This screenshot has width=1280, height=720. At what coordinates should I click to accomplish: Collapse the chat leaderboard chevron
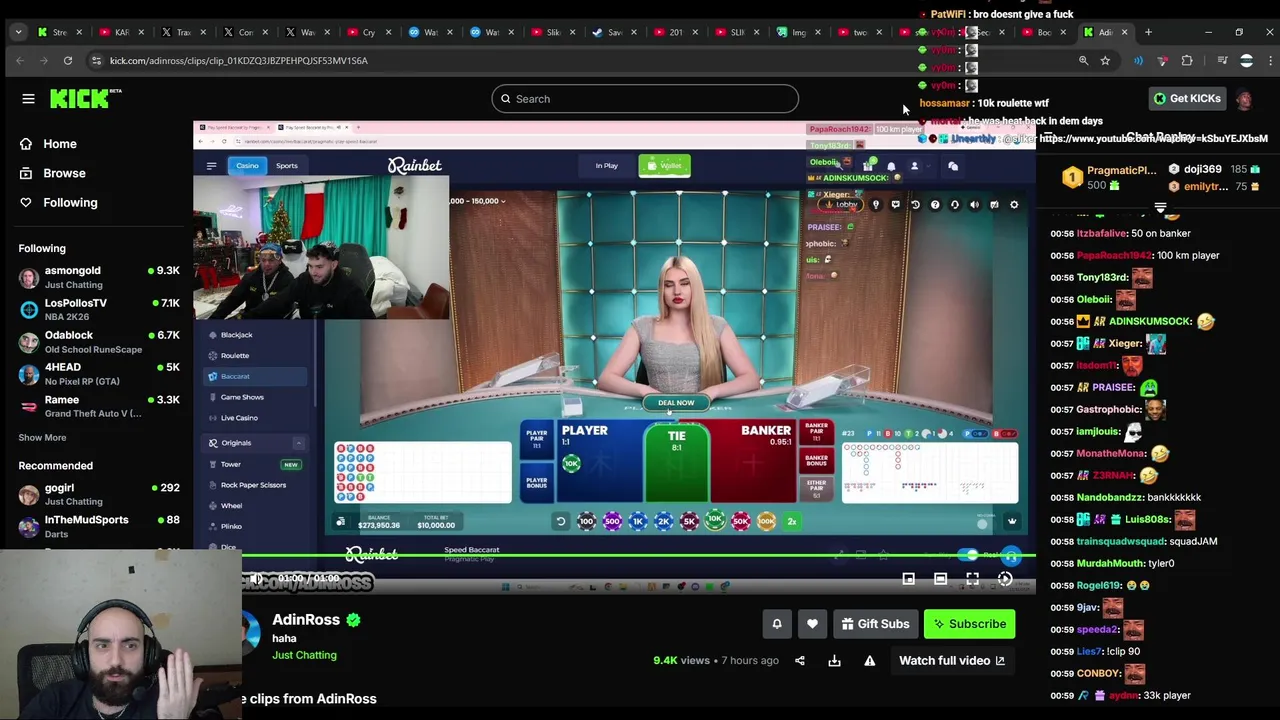pos(1160,208)
